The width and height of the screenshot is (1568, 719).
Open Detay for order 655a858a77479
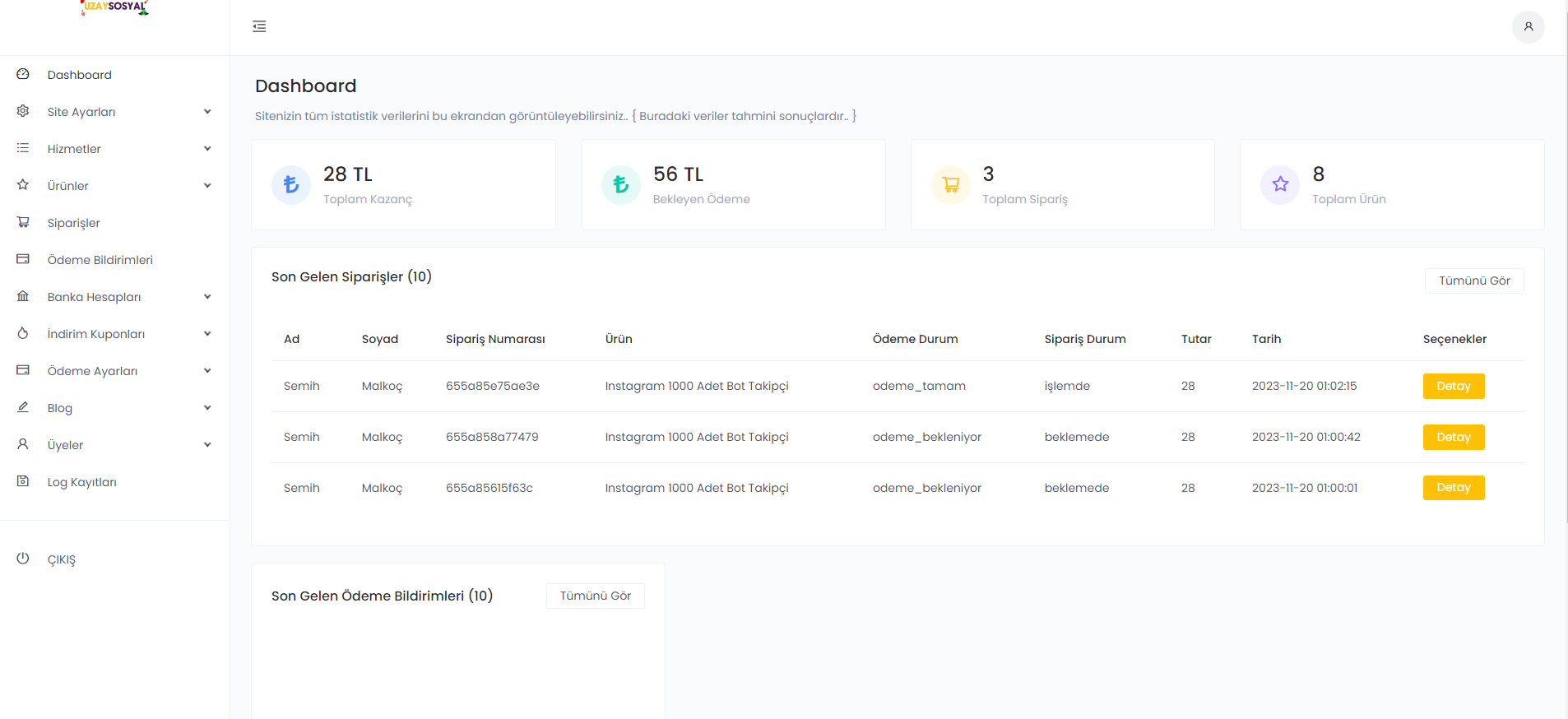coord(1454,437)
